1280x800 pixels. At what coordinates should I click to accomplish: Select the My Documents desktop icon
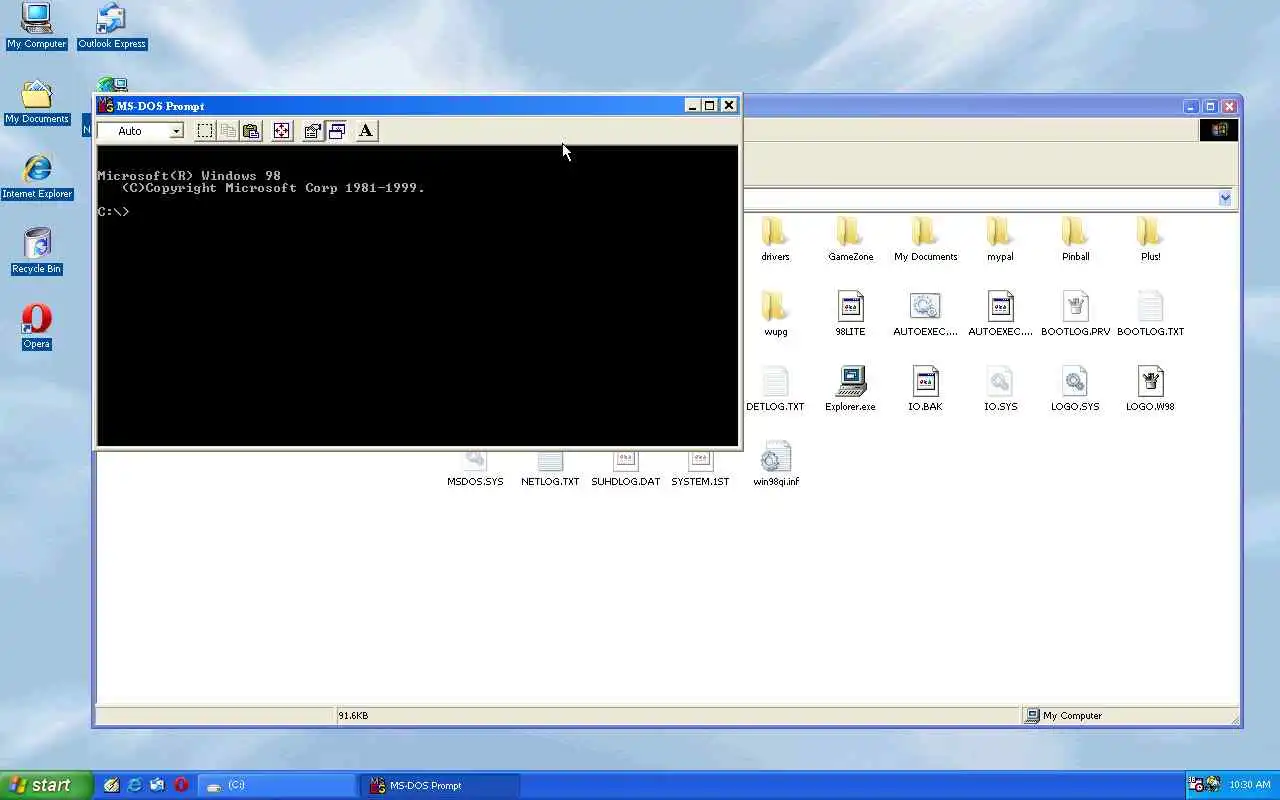tap(36, 101)
